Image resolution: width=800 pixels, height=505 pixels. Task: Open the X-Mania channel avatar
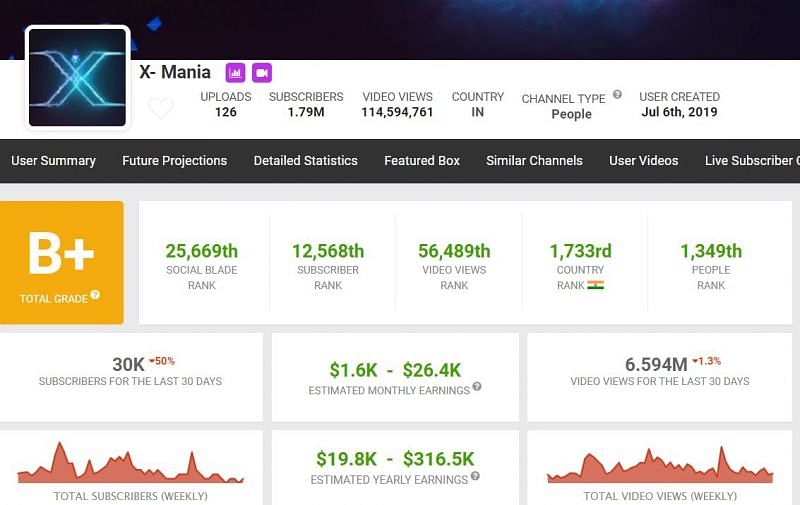tap(77, 77)
